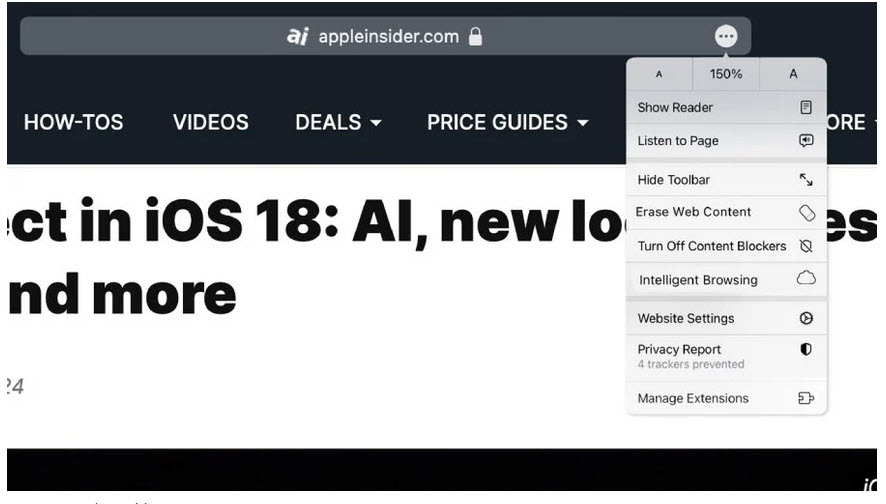Screen dimensions: 886x504
Task: Click the content blockers shield icon
Action: (806, 246)
